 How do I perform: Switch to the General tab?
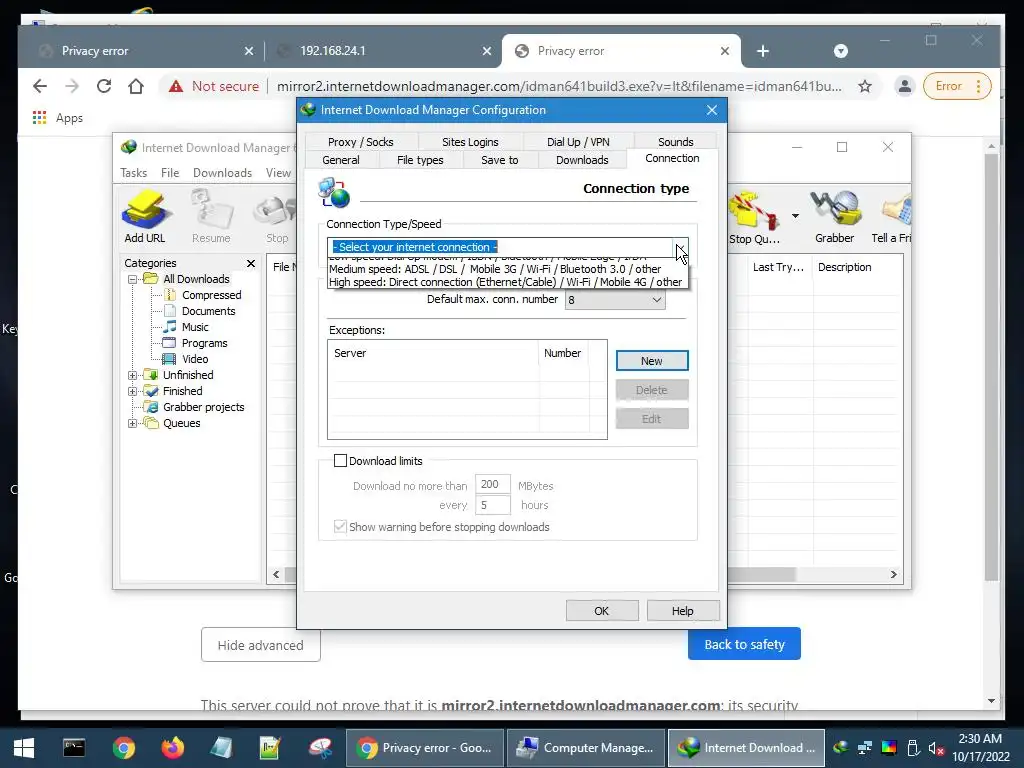pos(341,160)
